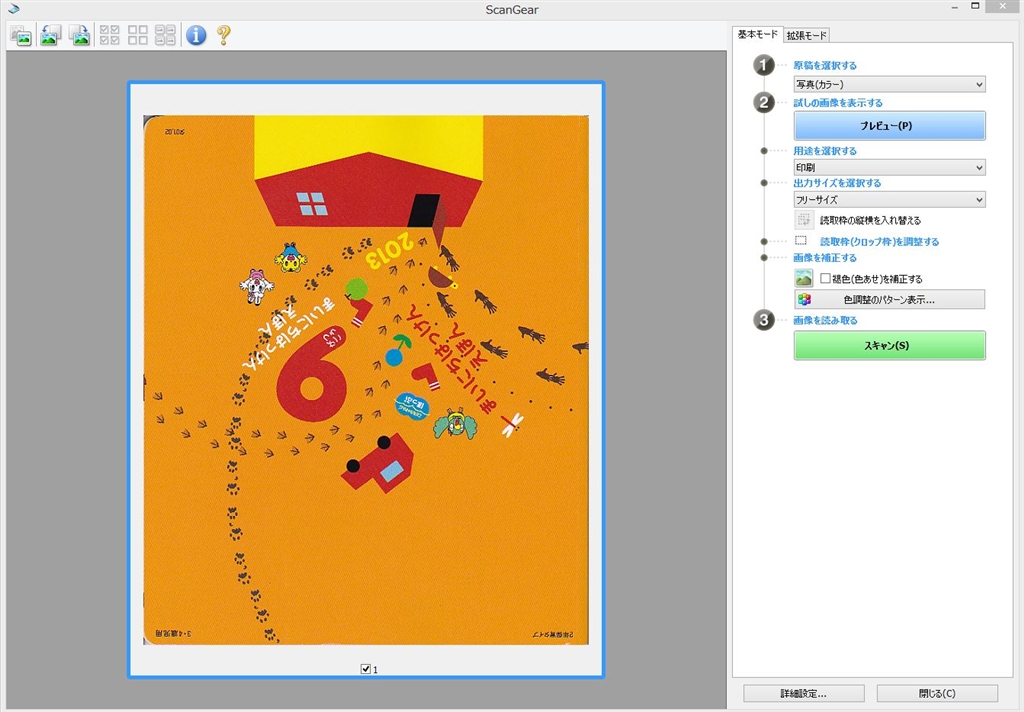1024x712 pixels.
Task: Click the 出力サイズを選択する heading
Action: (837, 183)
